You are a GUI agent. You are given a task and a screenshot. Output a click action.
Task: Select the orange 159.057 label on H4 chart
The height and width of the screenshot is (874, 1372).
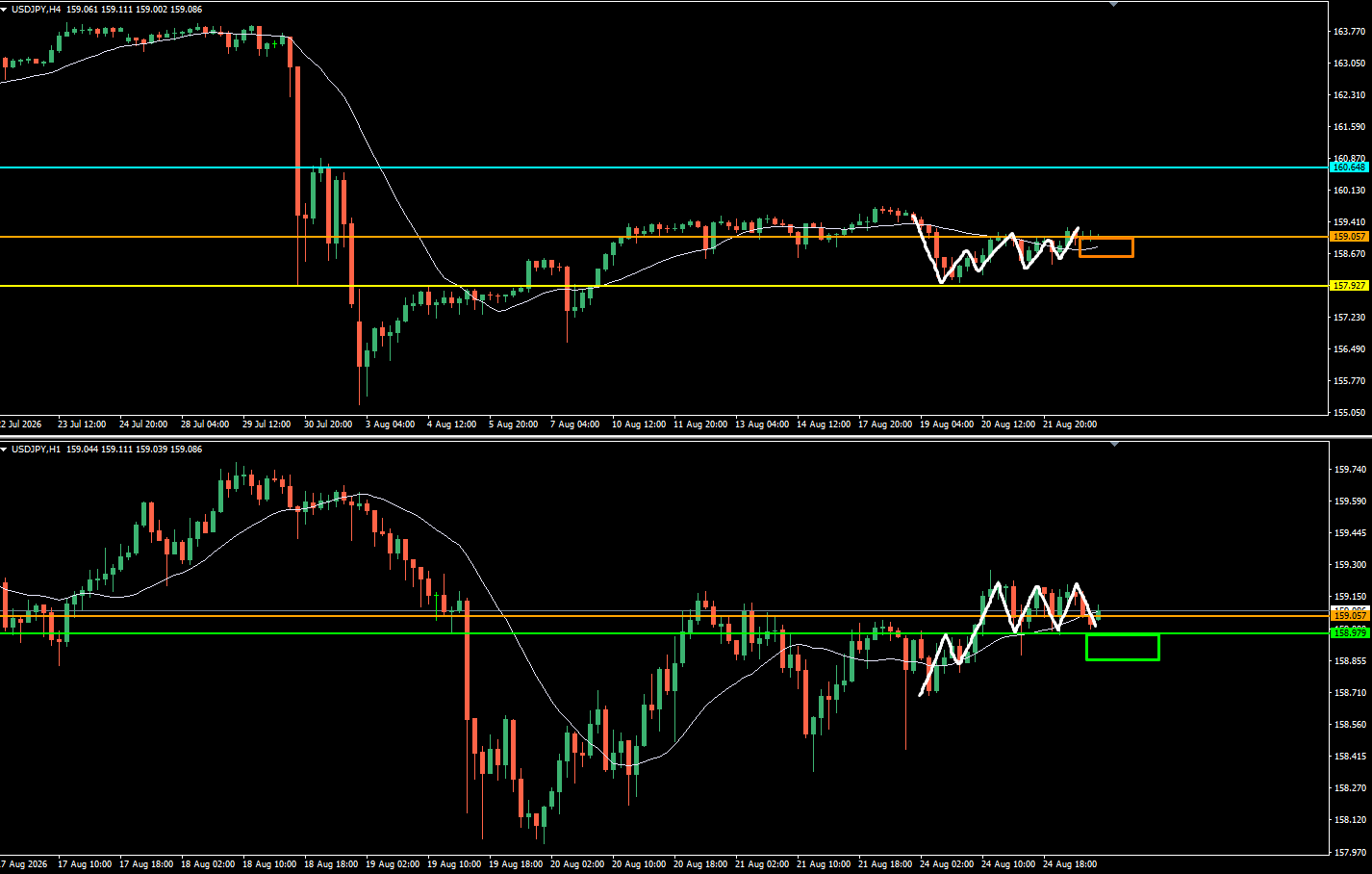1349,237
